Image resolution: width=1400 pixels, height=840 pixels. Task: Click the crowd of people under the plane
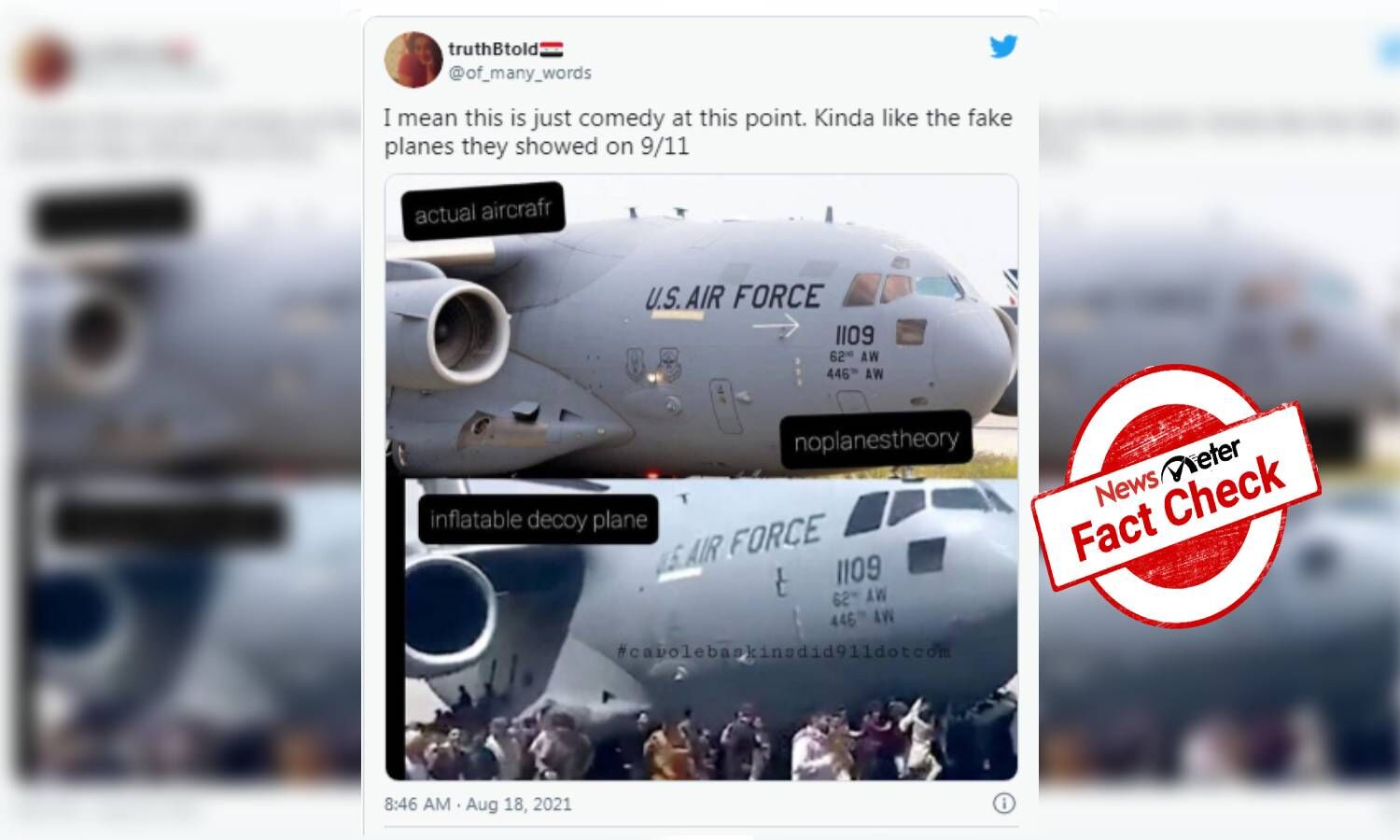711,737
